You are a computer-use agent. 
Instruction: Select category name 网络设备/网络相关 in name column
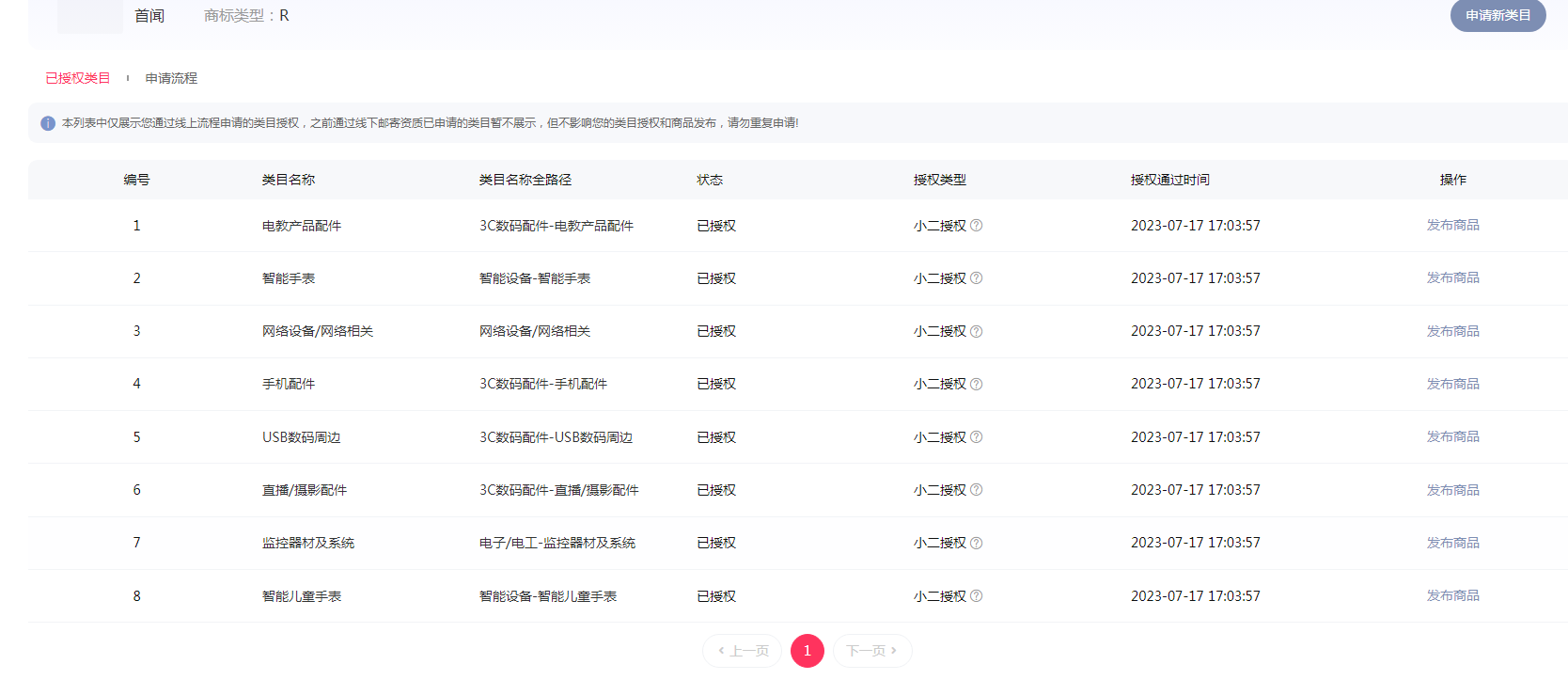coord(318,331)
